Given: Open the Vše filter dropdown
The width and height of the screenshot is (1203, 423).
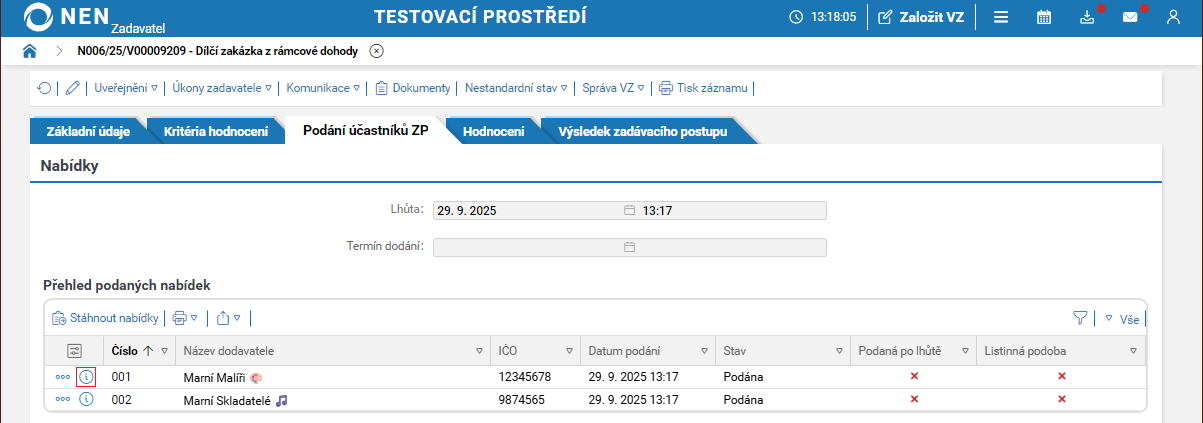Looking at the screenshot, I should [x=1122, y=319].
